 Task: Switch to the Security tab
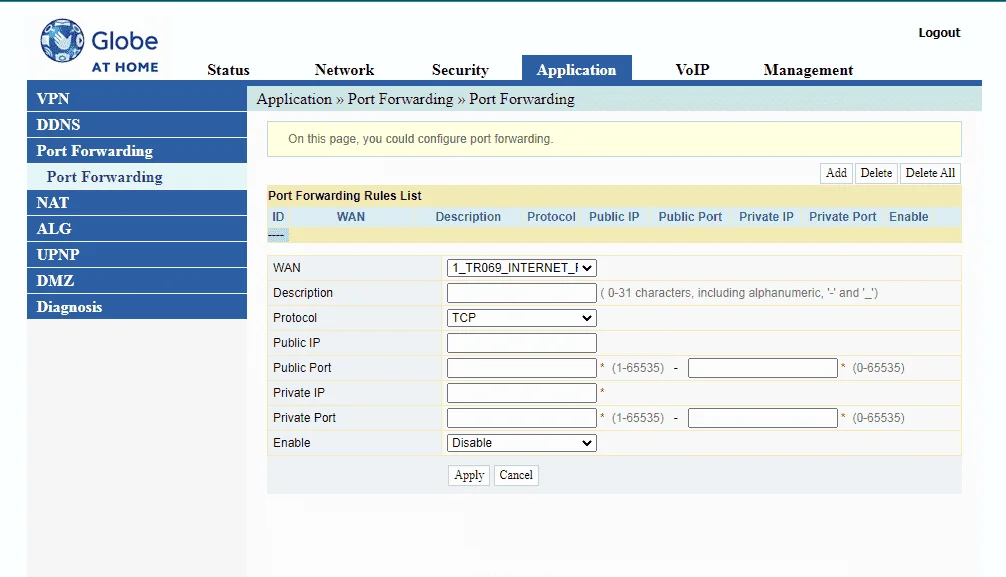point(460,70)
